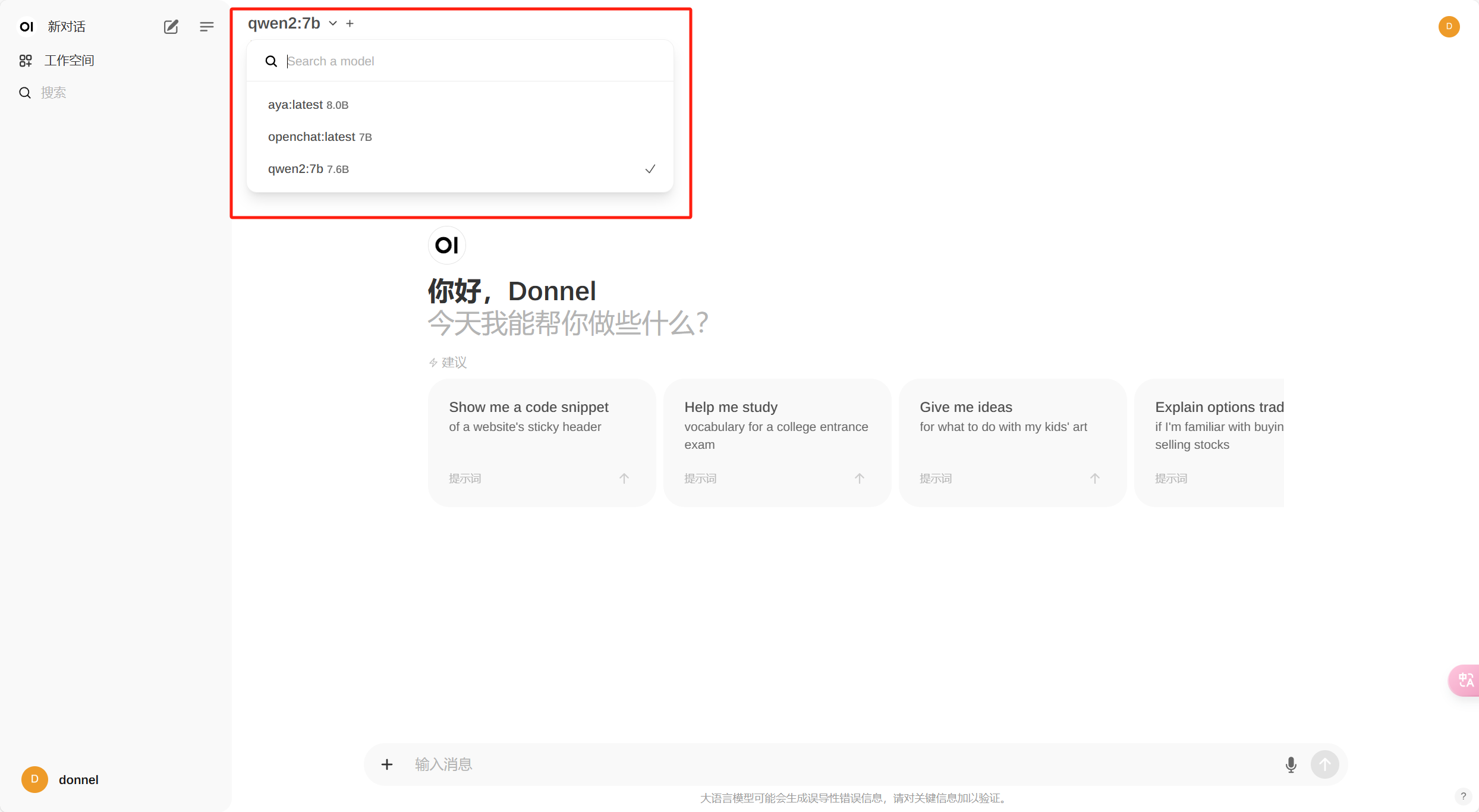
Task: Select the checked qwen2:7b 7.6B option
Action: coord(308,169)
